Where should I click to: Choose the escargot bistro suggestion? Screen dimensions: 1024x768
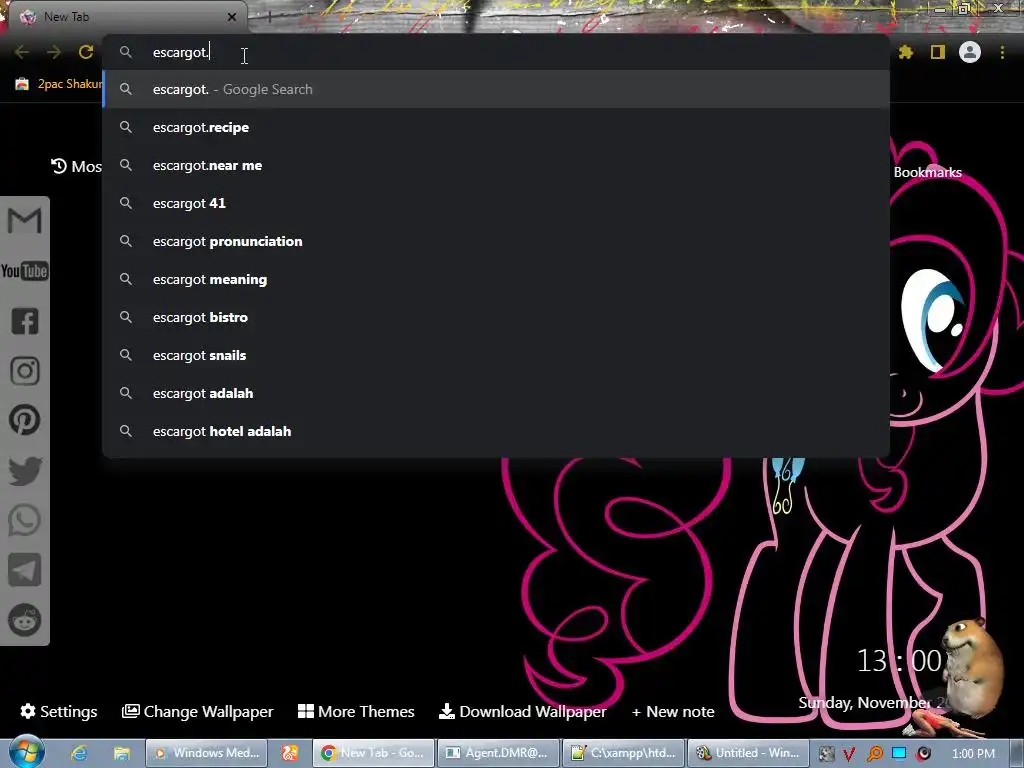click(x=496, y=317)
